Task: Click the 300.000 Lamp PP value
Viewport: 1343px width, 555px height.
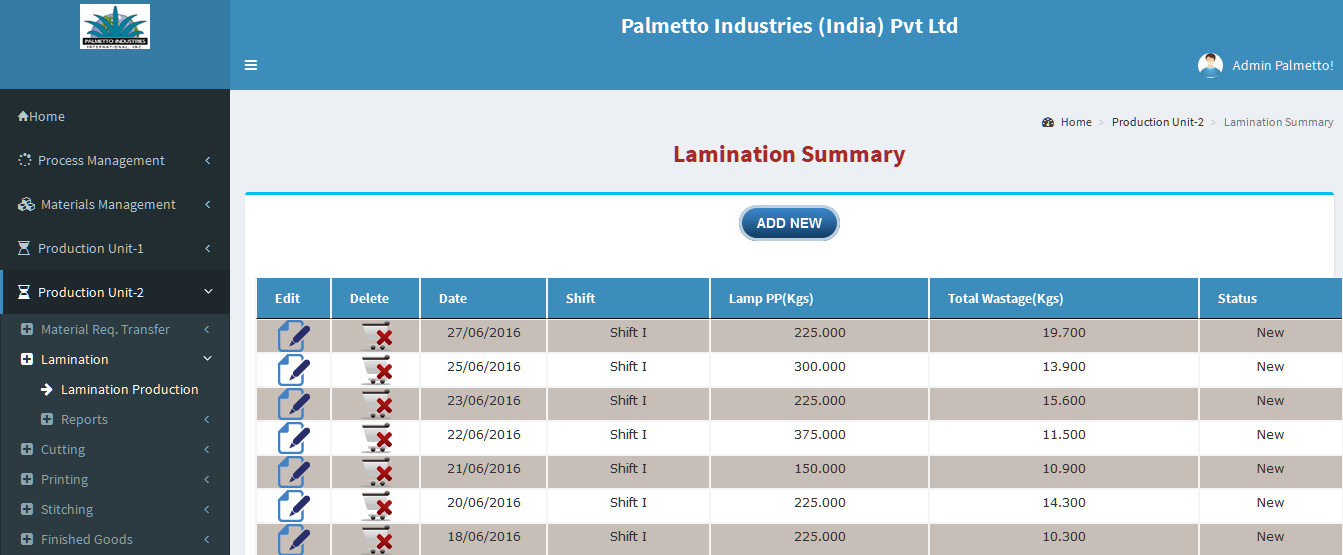Action: (820, 366)
